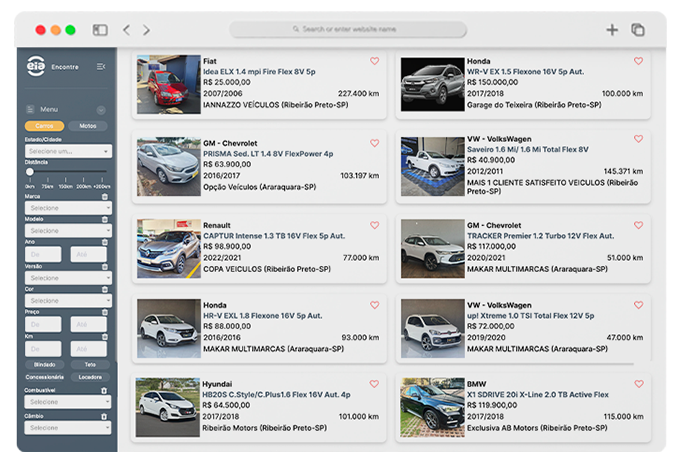Open the Modelo dropdown
The image size is (683, 464).
pyautogui.click(x=68, y=230)
